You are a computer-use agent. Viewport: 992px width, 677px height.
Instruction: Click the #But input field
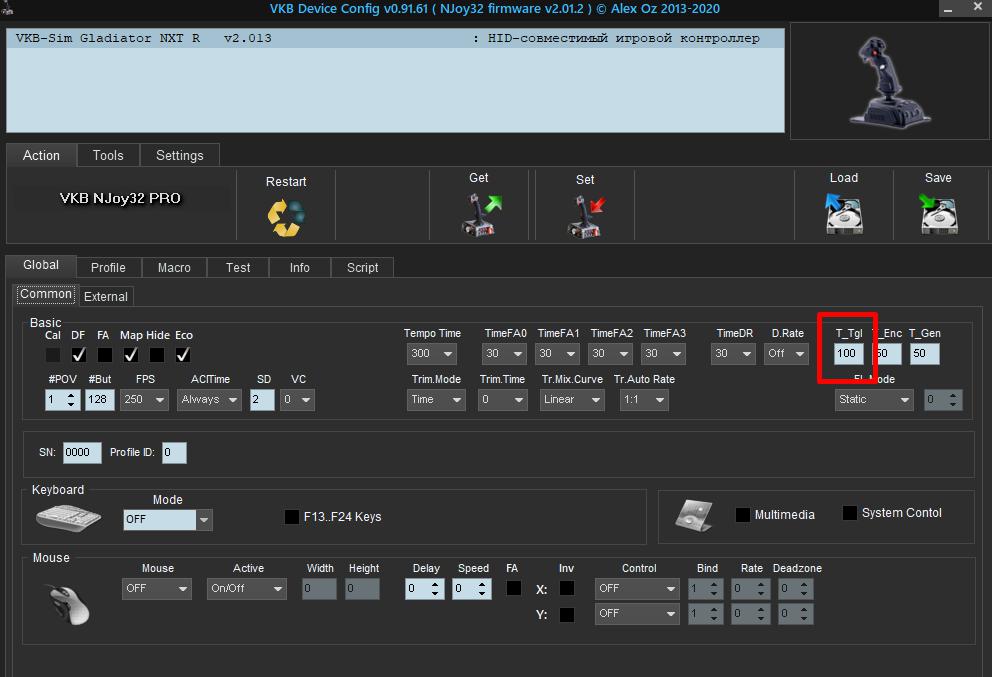click(100, 400)
